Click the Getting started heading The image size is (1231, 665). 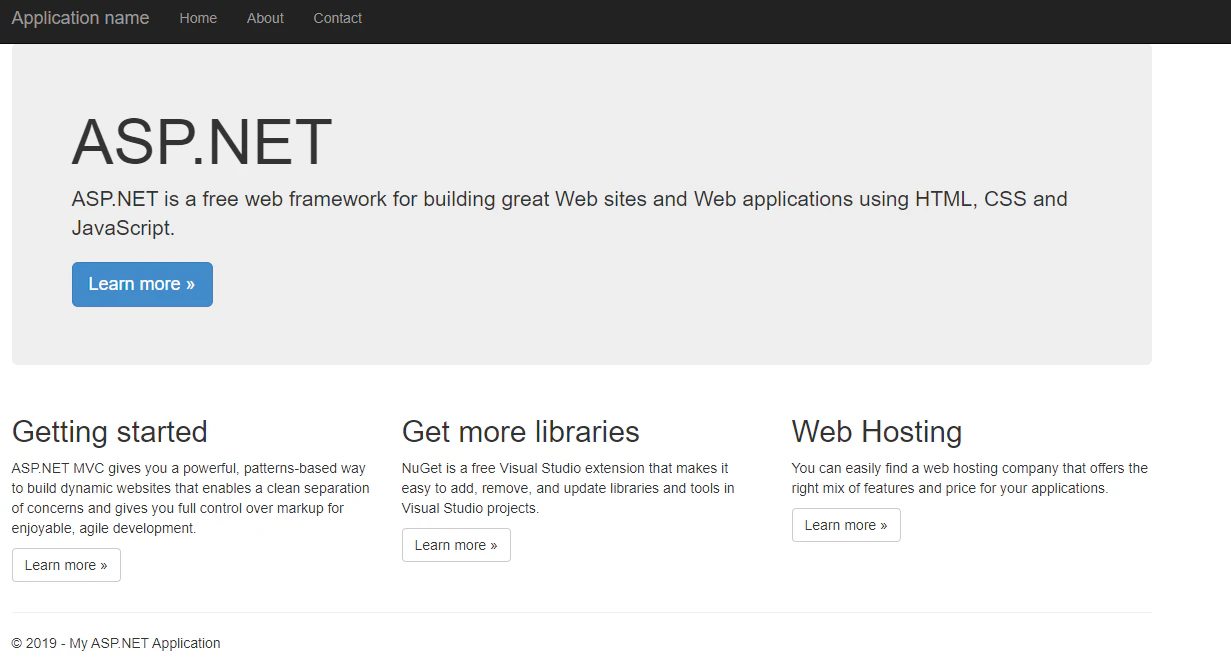[110, 432]
